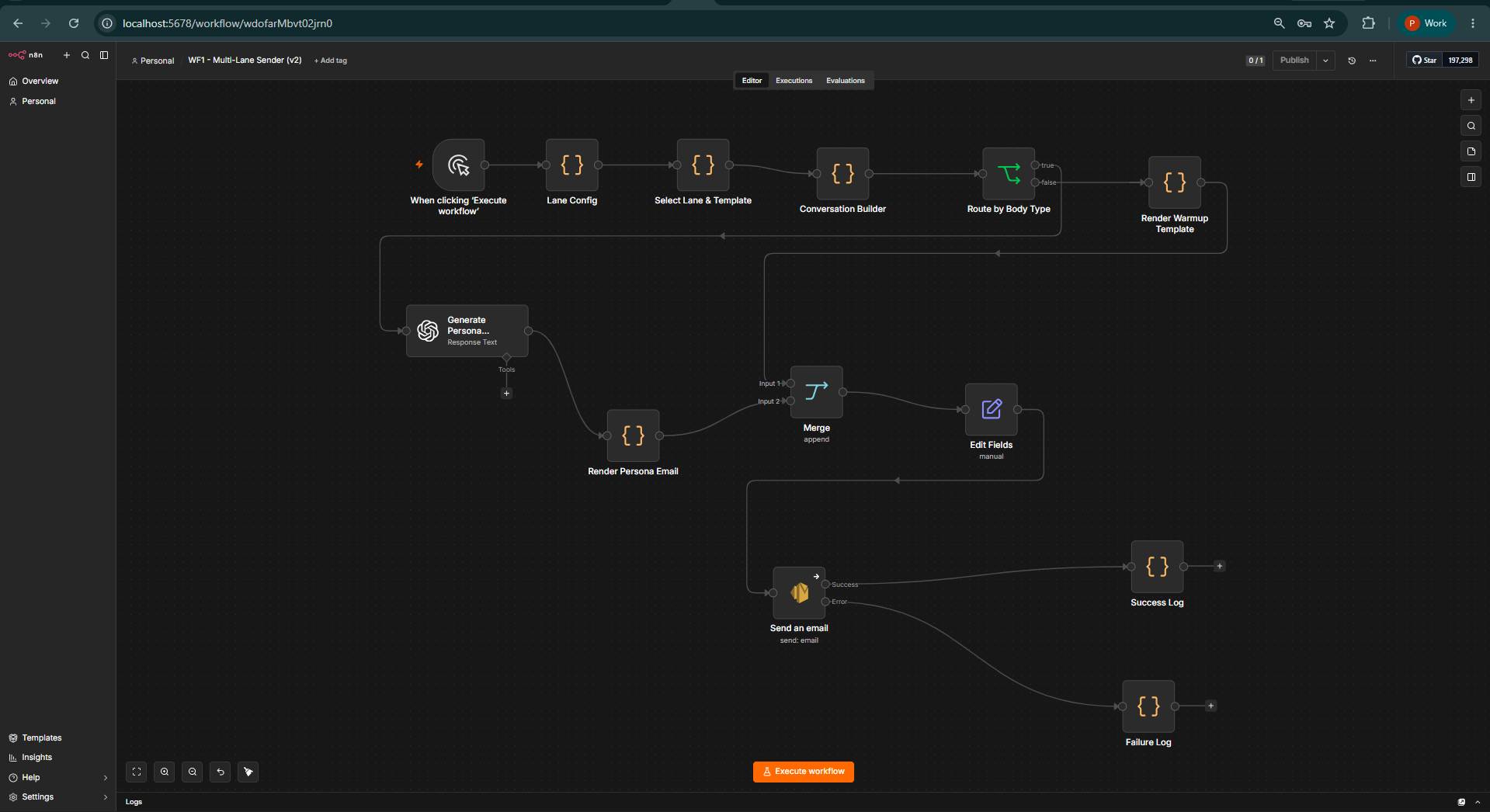Screen dimensions: 1490x812
Task: Select the Select Lane & Template node
Action: pyautogui.click(x=703, y=165)
